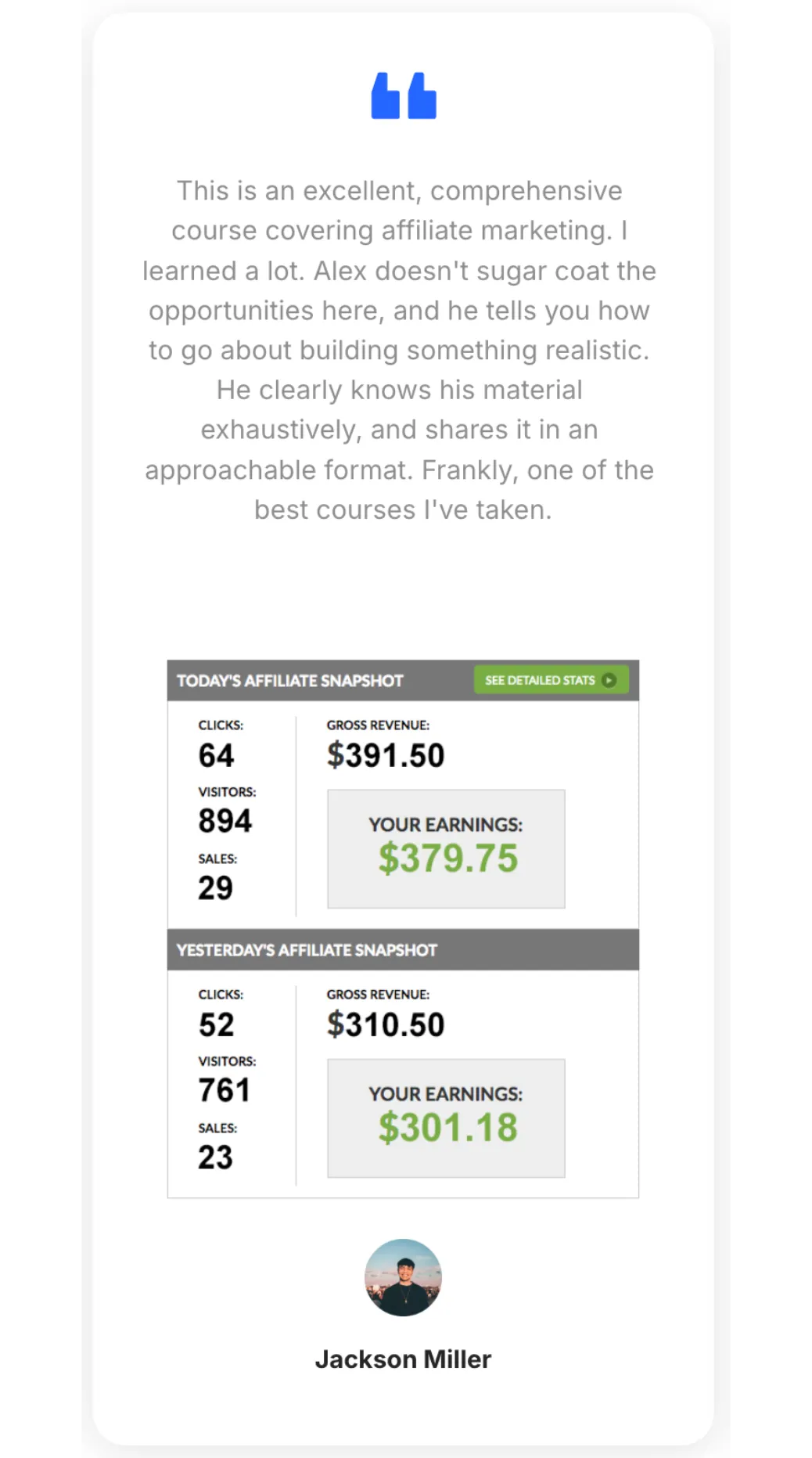812x1458 pixels.
Task: Click the Today's Affiliate Snapshot header
Action: click(x=290, y=681)
